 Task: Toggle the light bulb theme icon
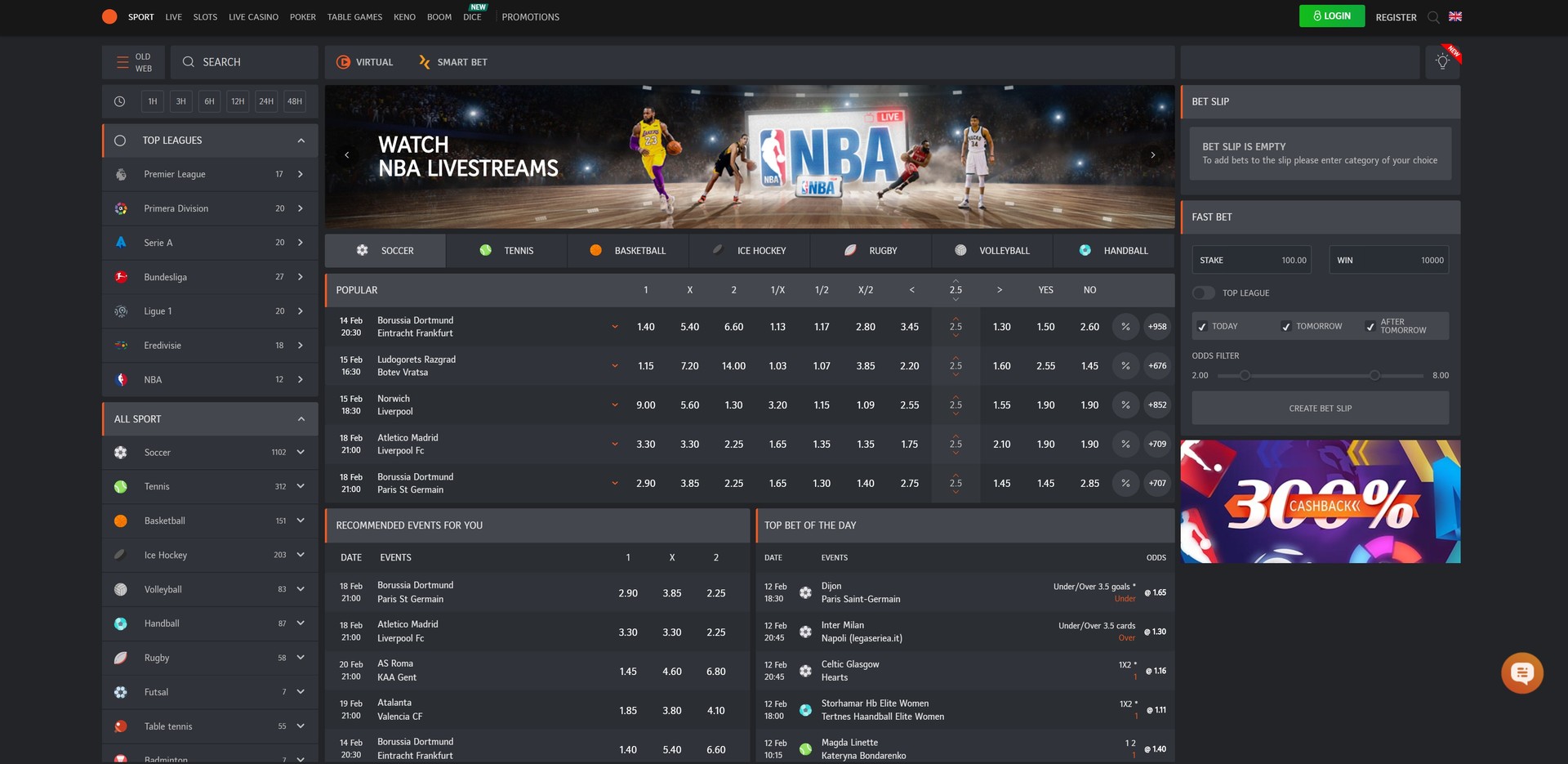pyautogui.click(x=1442, y=62)
